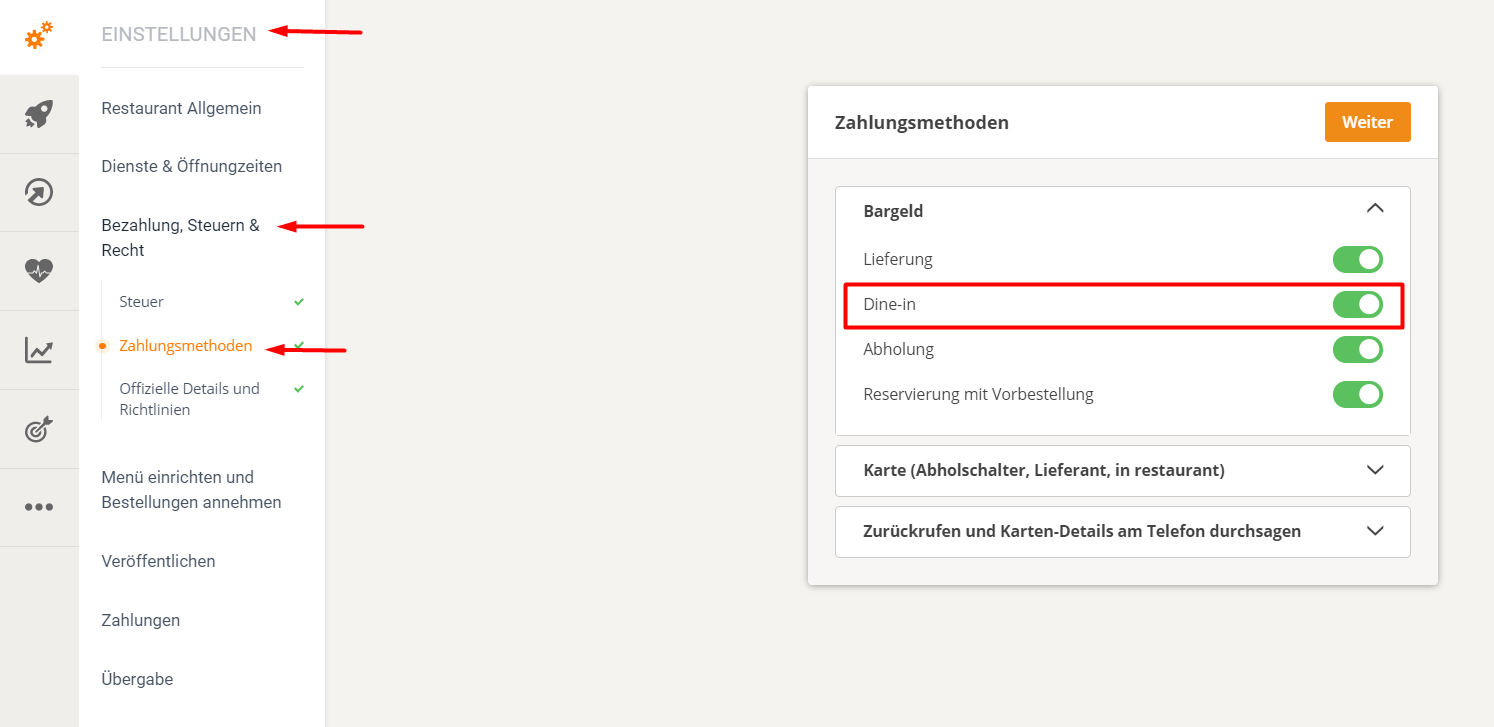Open the heartbeat heart sidebar icon
This screenshot has height=727, width=1494.
[x=39, y=270]
